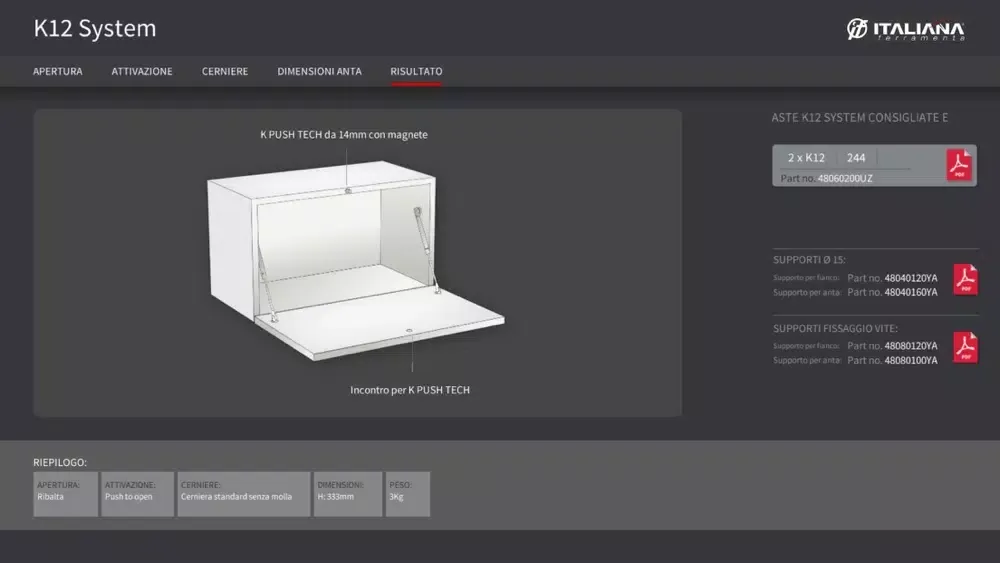This screenshot has height=563, width=1000.
Task: Click part number 48080120YA
Action: click(x=911, y=346)
